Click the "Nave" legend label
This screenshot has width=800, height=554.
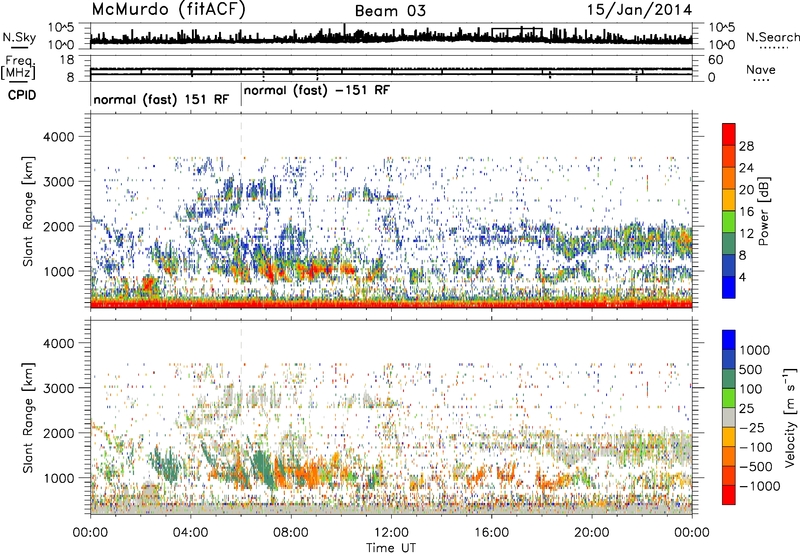pyautogui.click(x=760, y=69)
